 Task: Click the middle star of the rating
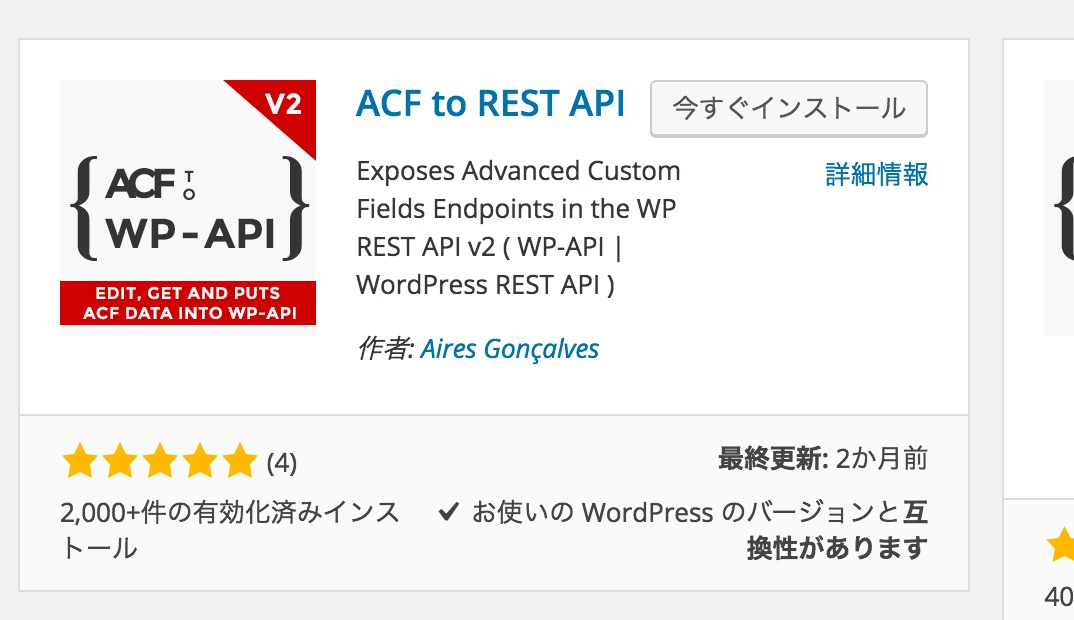click(159, 461)
